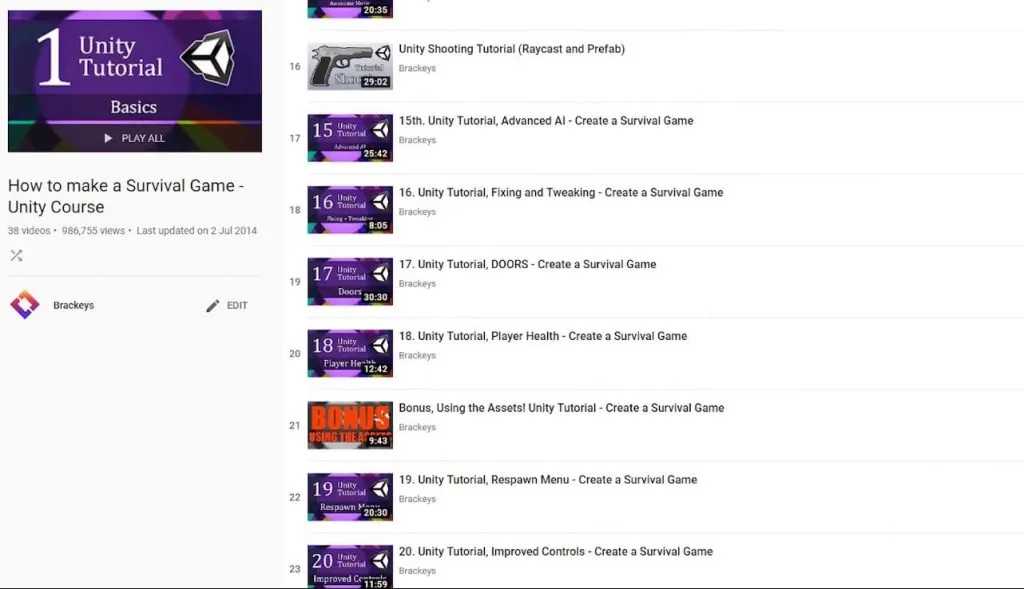The height and width of the screenshot is (589, 1024).
Task: Click Brackeys under the DOORS video
Action: pyautogui.click(x=417, y=284)
